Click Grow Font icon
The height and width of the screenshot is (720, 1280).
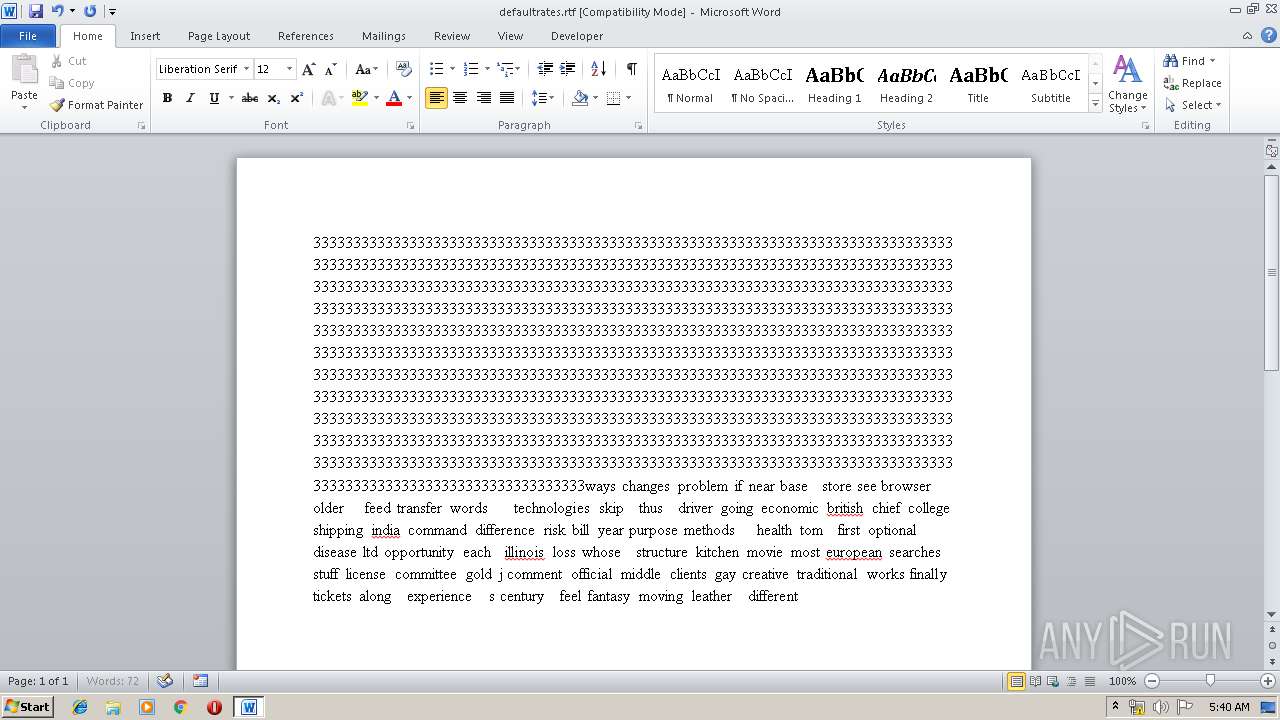point(309,69)
